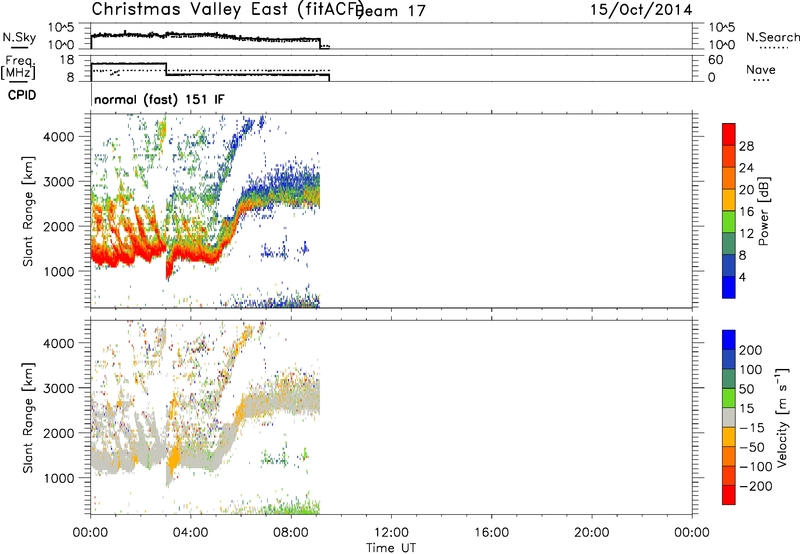Image resolution: width=800 pixels, height=554 pixels.
Task: Click the 16:00 time axis label
Action: coord(491,533)
